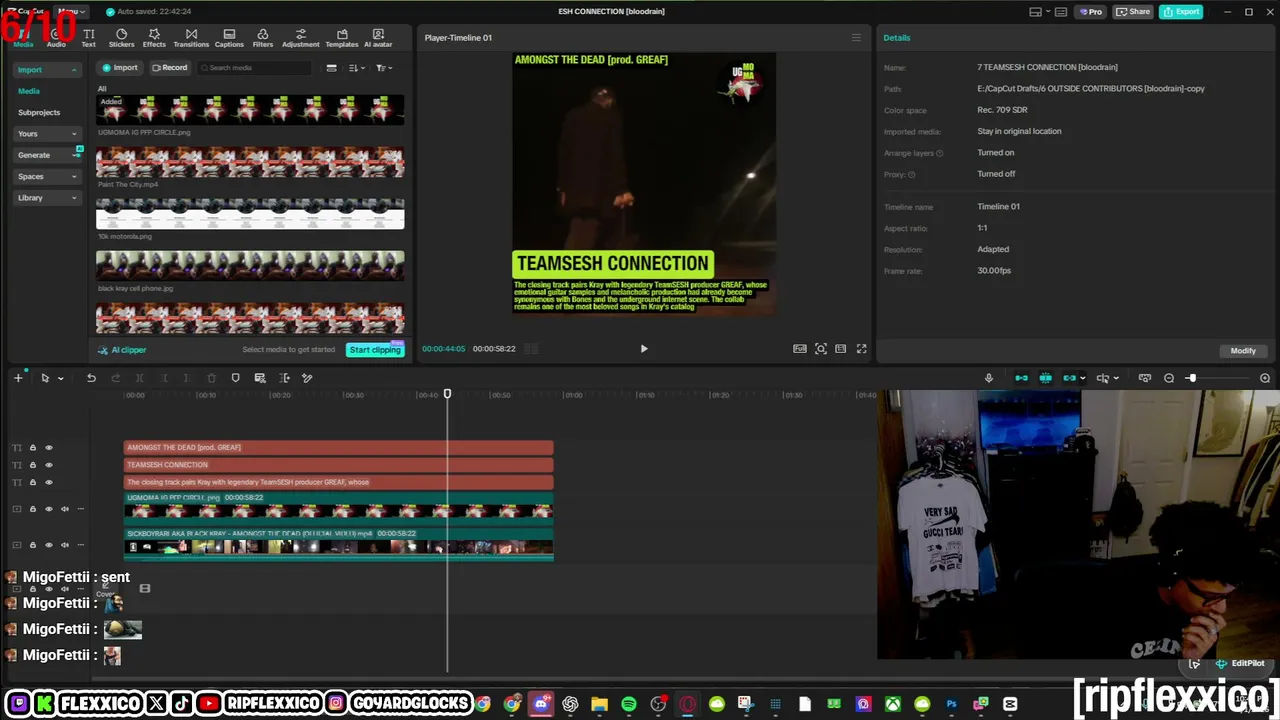Viewport: 1280px width, 720px height.
Task: Open the Text tab icon
Action: point(88,38)
